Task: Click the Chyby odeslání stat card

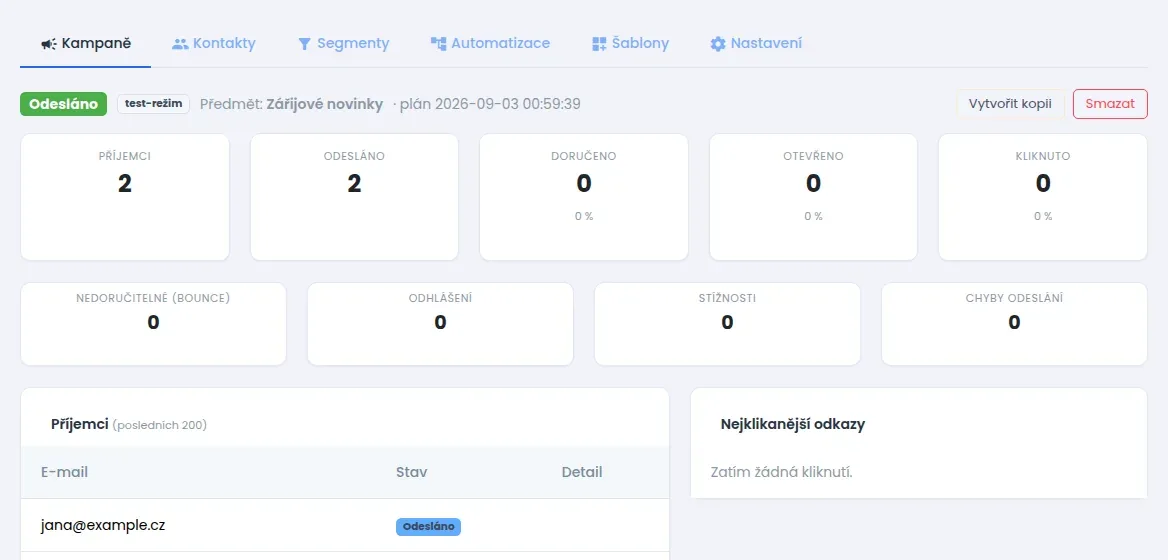Action: (1015, 324)
